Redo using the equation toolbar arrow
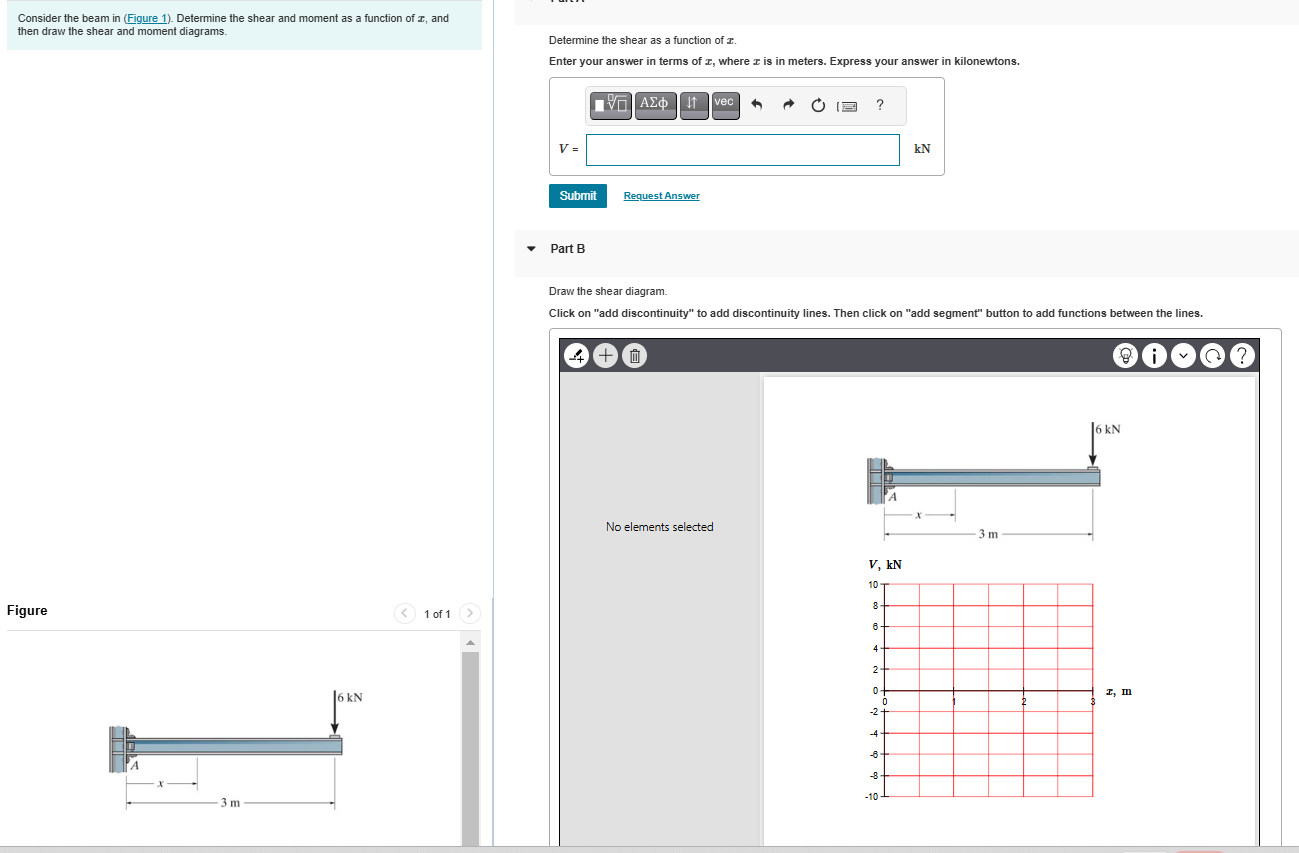1299x853 pixels. (x=788, y=105)
